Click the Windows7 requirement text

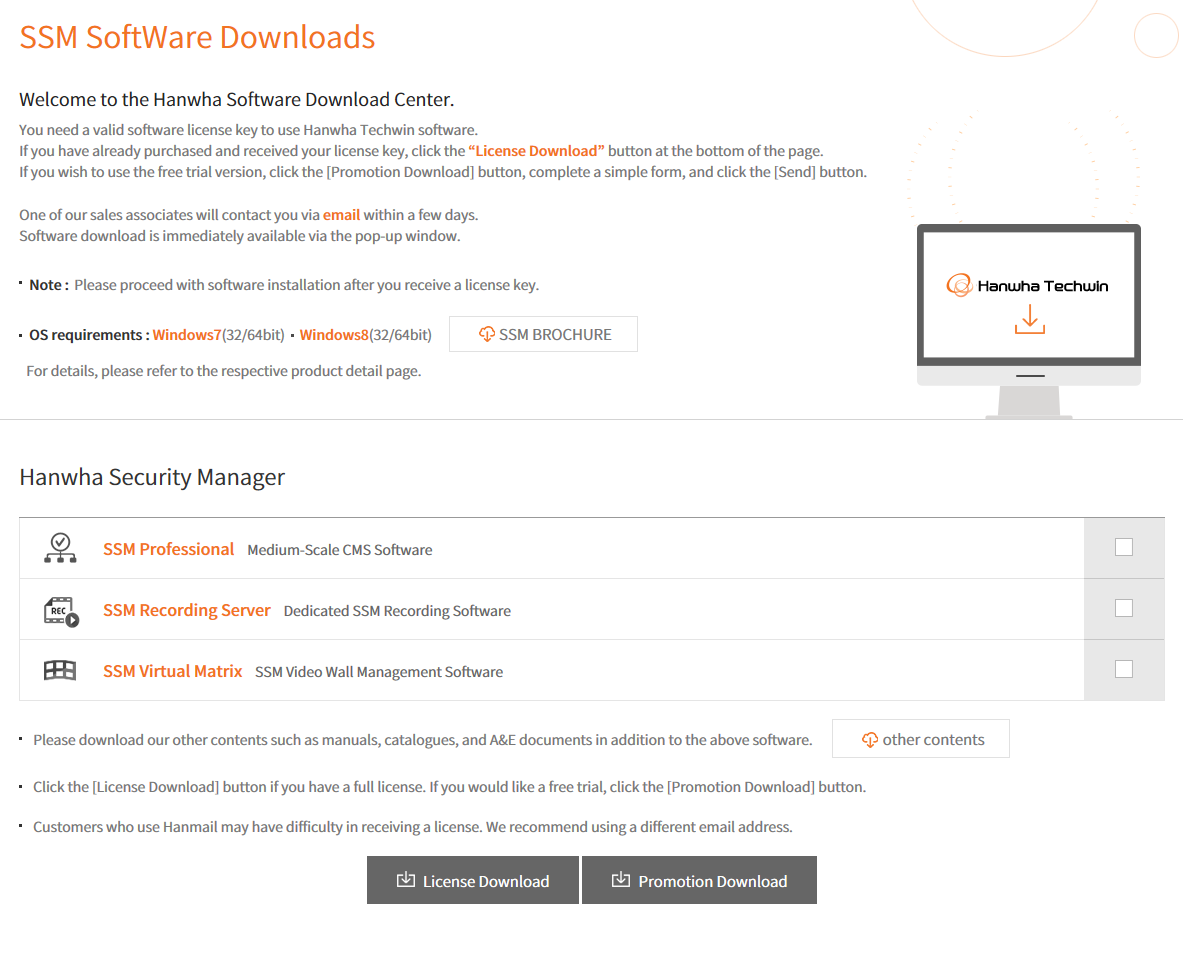(x=186, y=335)
